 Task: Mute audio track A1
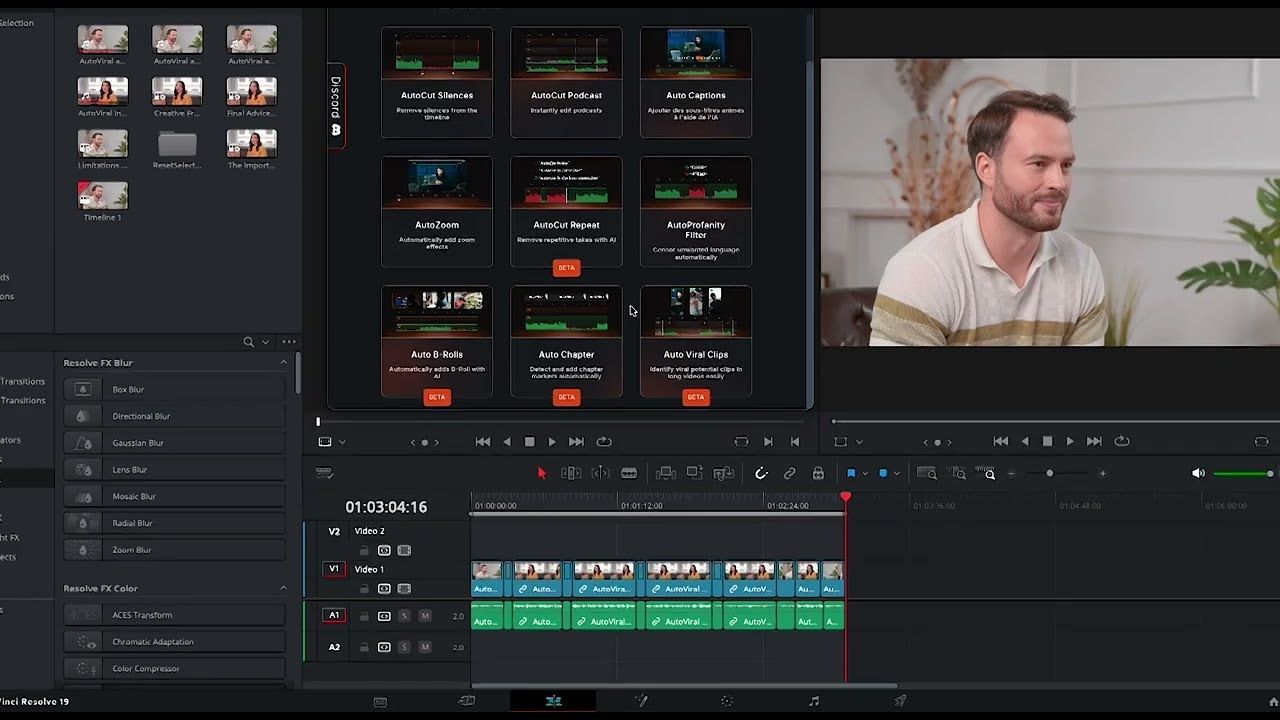pyautogui.click(x=425, y=616)
